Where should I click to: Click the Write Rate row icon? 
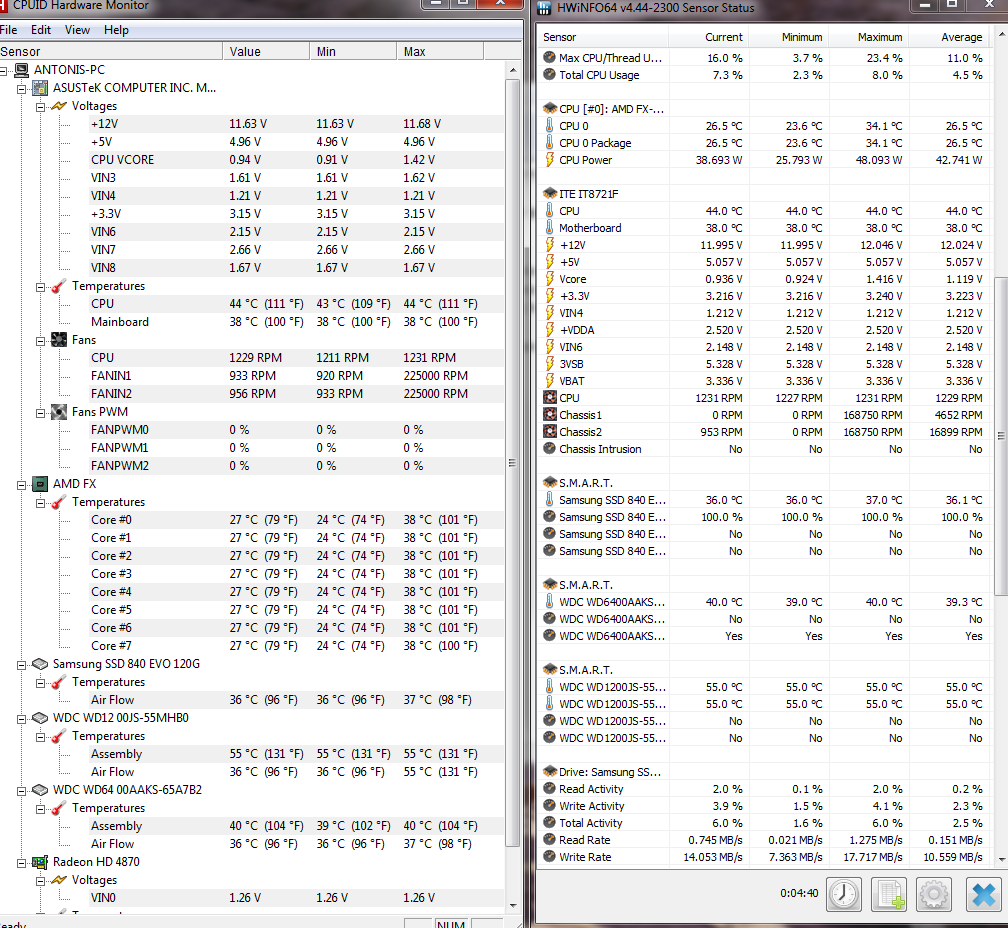click(550, 856)
